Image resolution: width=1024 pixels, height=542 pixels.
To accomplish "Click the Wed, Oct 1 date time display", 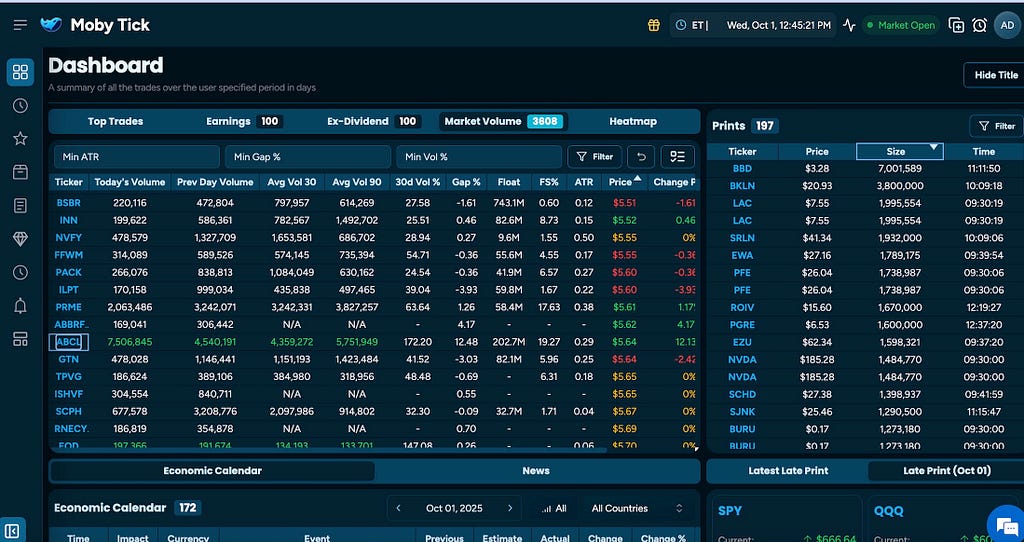I will [x=778, y=25].
